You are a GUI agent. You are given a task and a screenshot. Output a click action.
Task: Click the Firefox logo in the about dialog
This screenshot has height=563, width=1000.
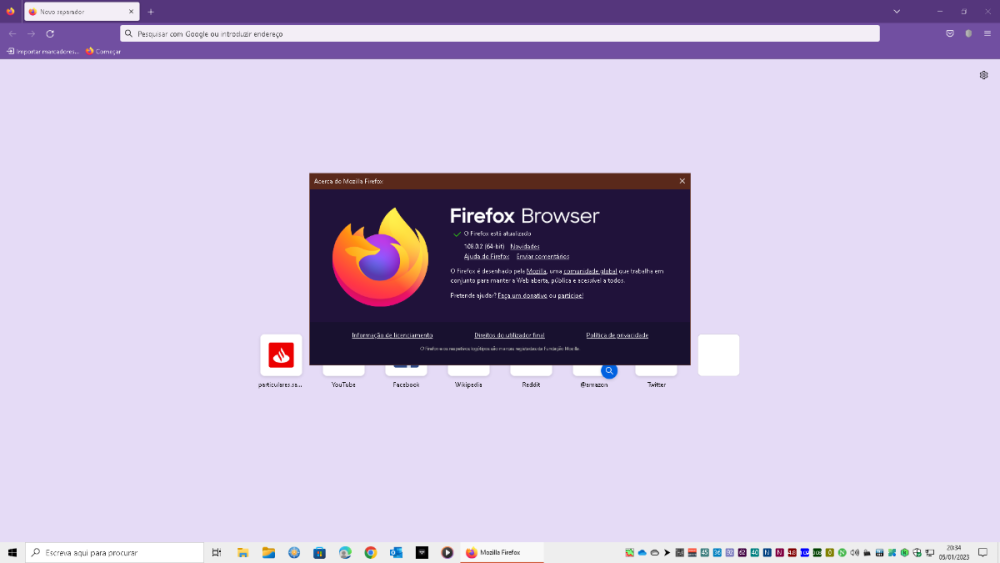coord(380,257)
